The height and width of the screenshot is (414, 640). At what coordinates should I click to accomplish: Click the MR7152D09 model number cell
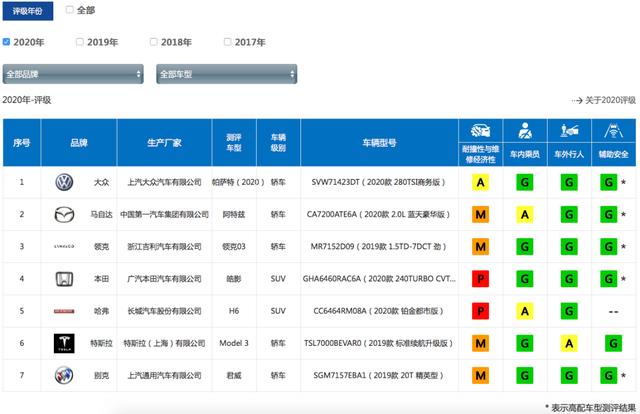378,247
